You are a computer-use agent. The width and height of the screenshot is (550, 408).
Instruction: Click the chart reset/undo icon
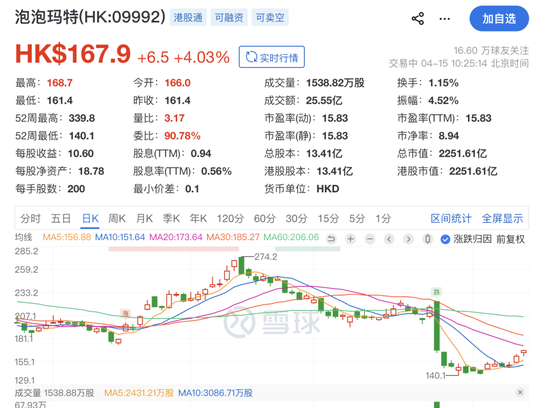point(331,239)
